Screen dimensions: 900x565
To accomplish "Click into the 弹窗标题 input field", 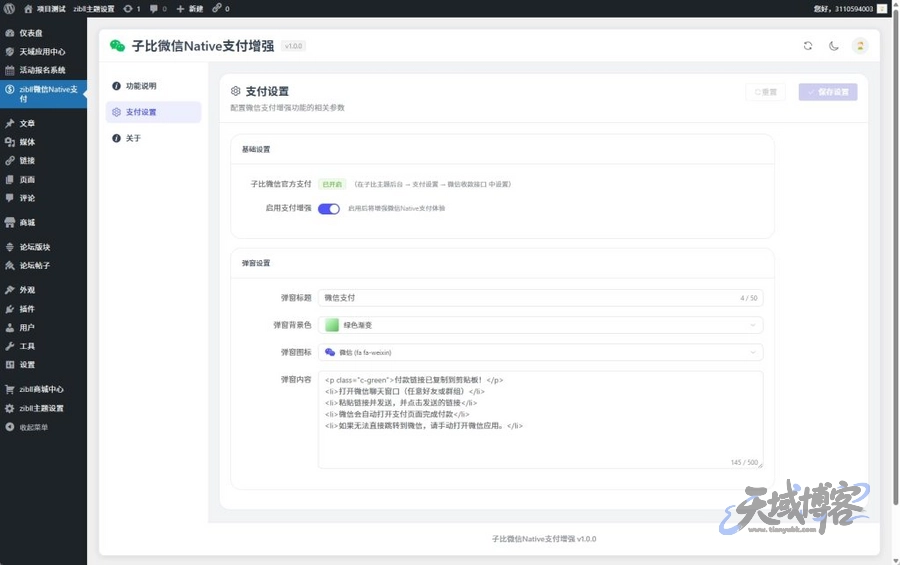I will 541,298.
